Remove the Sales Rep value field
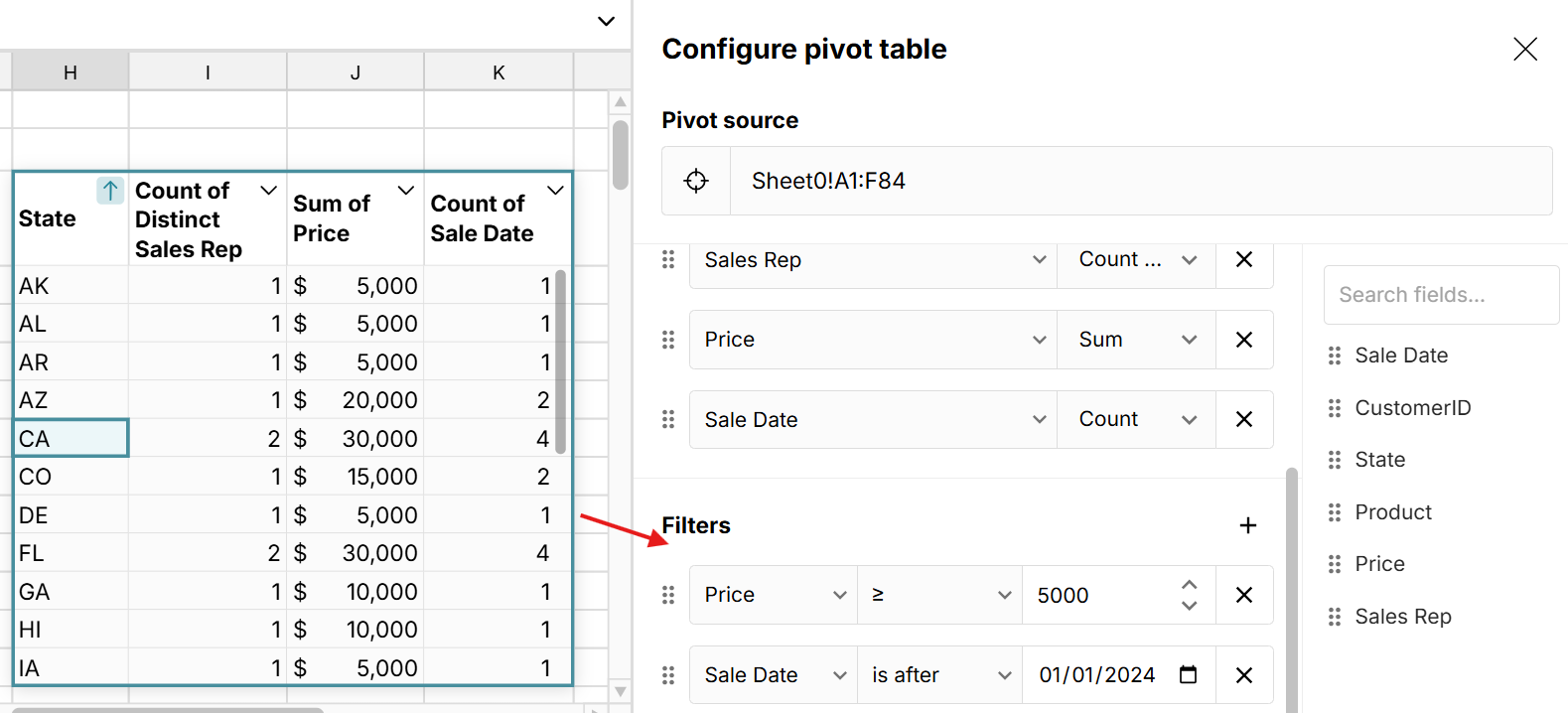1568x713 pixels. coord(1243,260)
